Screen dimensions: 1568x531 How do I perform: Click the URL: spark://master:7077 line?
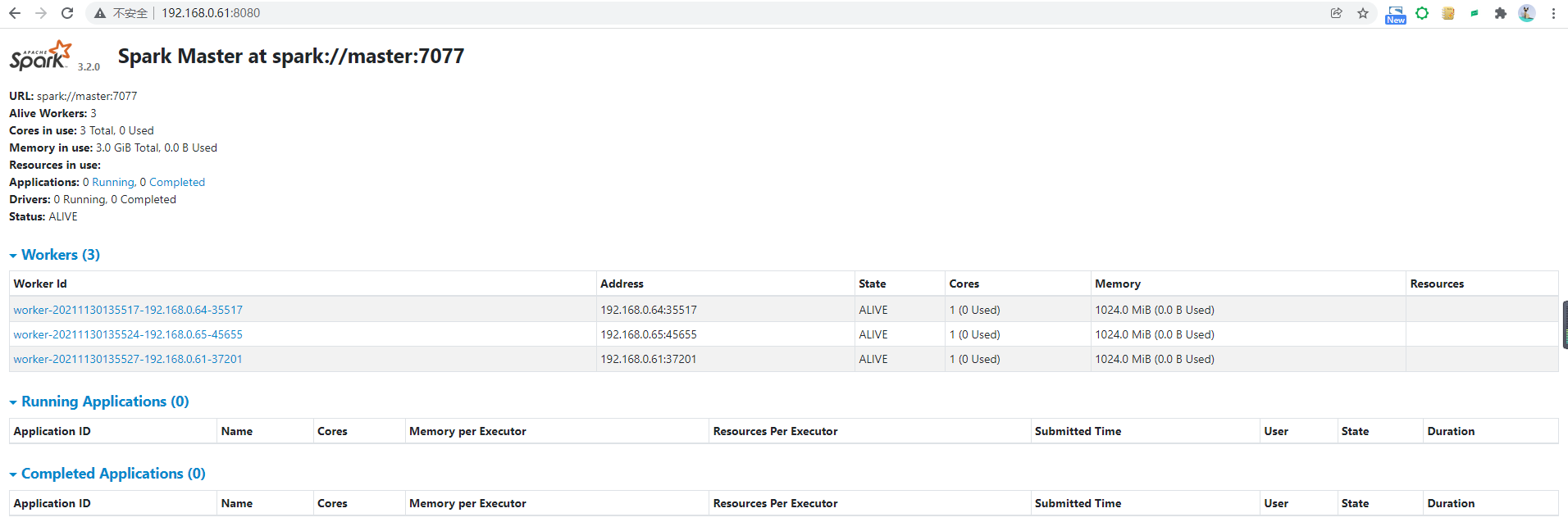(73, 96)
